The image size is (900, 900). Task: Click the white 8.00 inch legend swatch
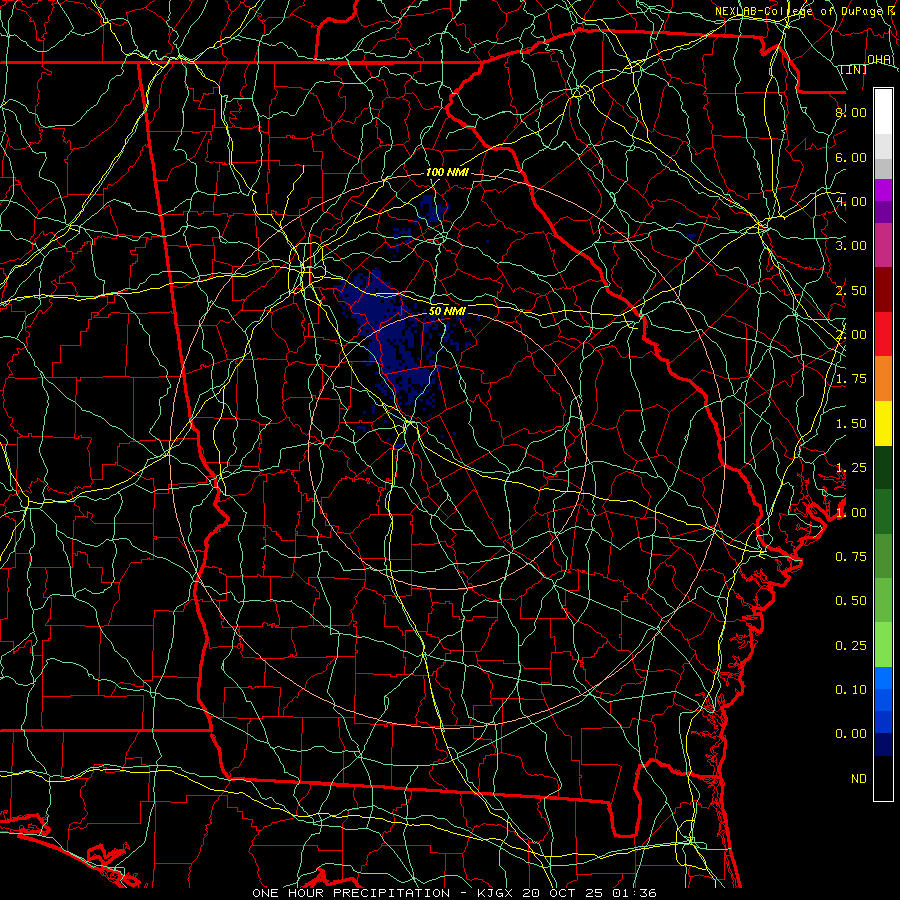point(883,112)
